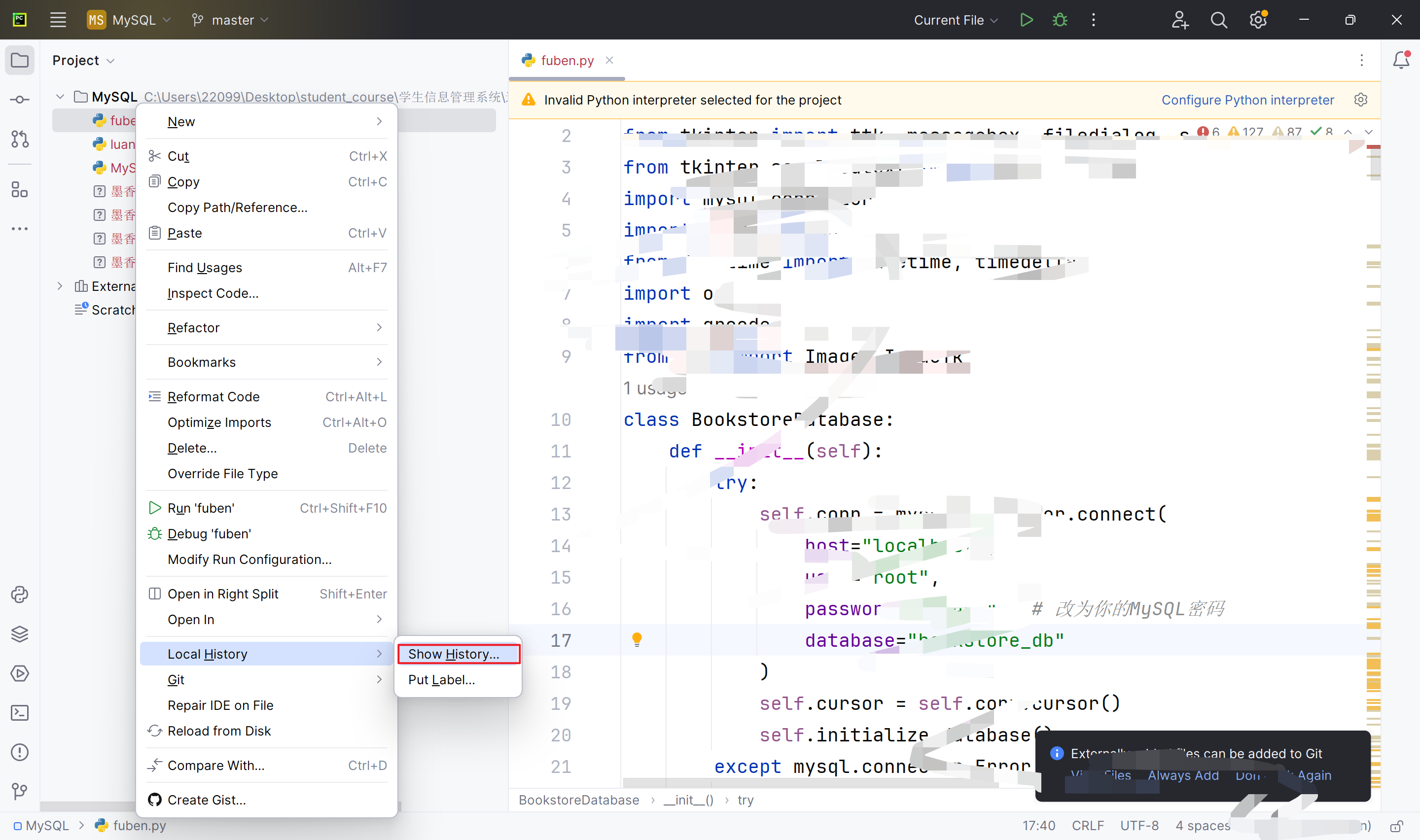Expand External Libraries tree node
1420x840 pixels.
pos(60,286)
